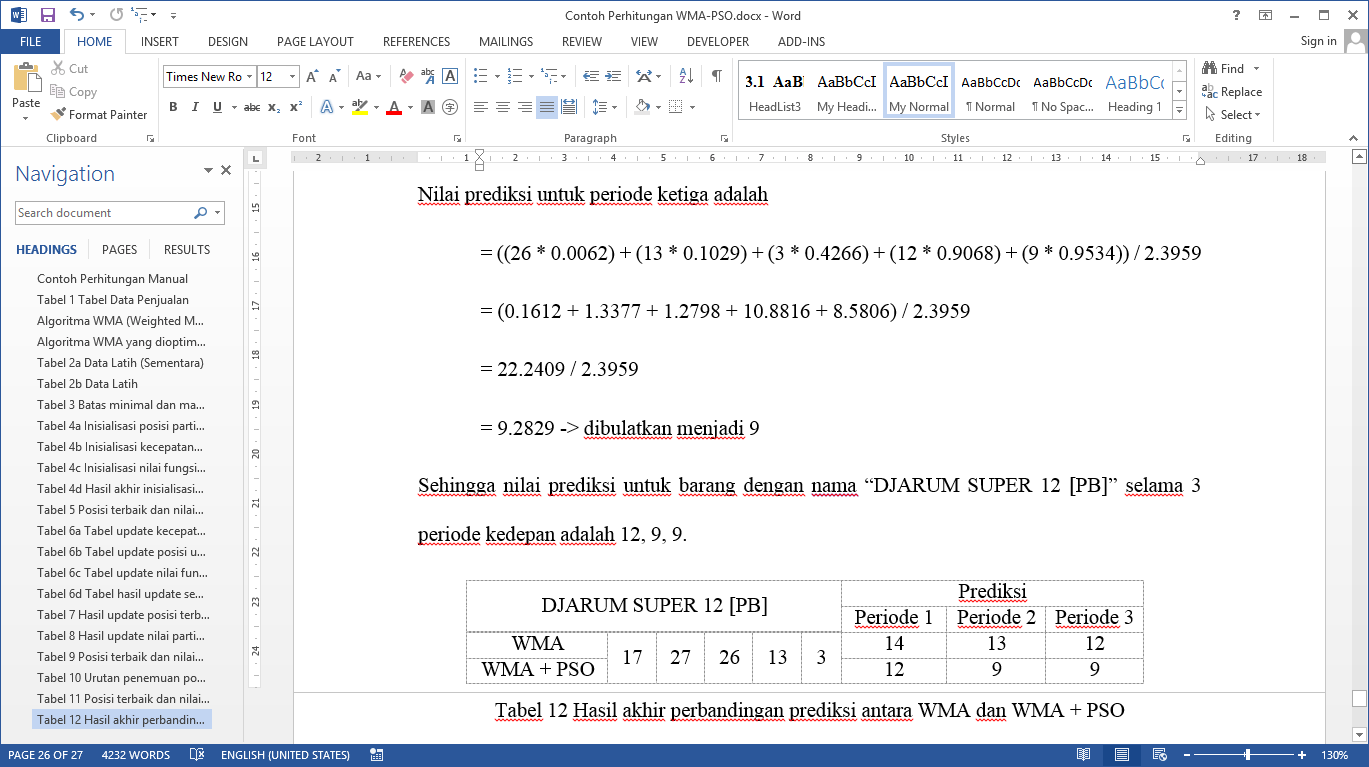Toggle Bold formatting

point(173,107)
